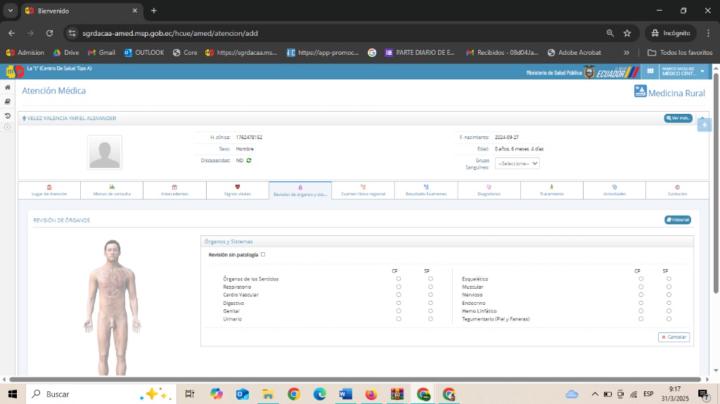Click the refresh icon beside Discapacidad
This screenshot has width=720, height=404.
click(249, 160)
